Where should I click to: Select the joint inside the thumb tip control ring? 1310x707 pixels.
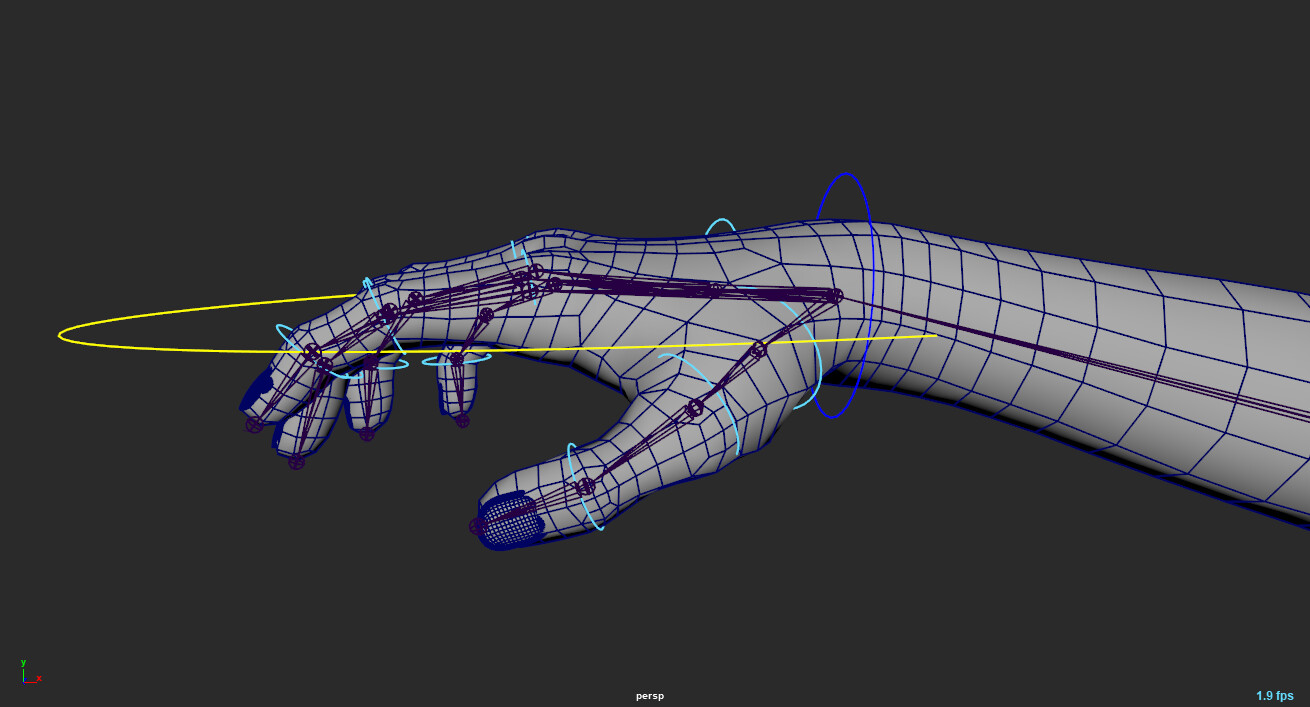click(585, 486)
